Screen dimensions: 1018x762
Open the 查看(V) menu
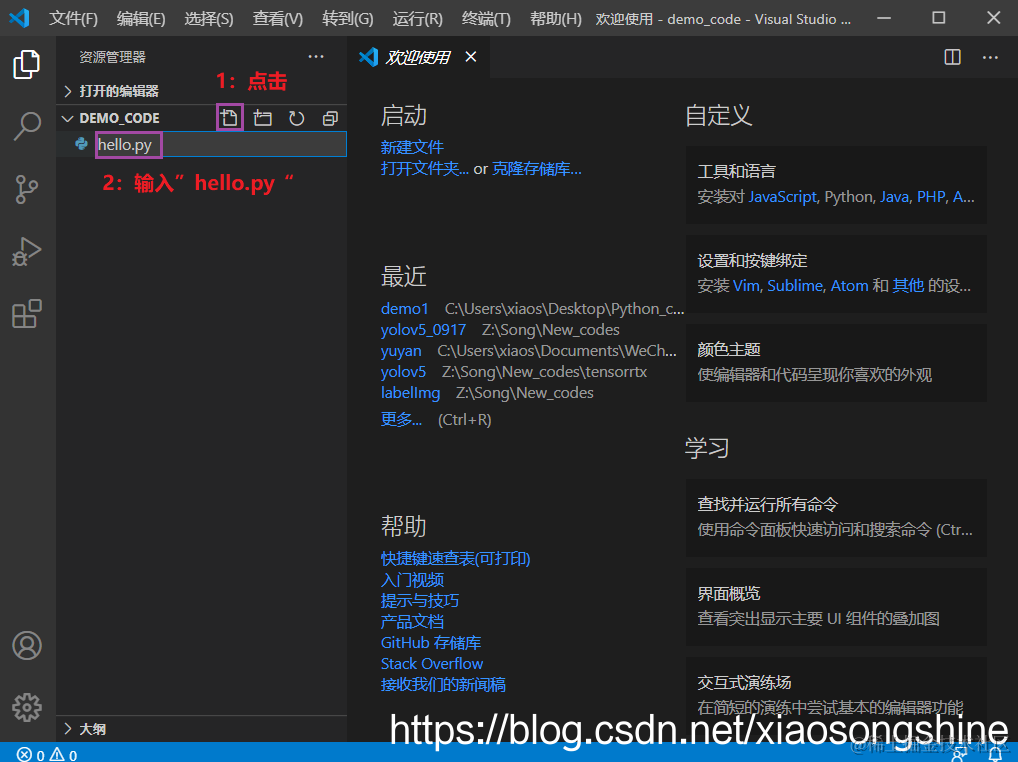point(278,19)
